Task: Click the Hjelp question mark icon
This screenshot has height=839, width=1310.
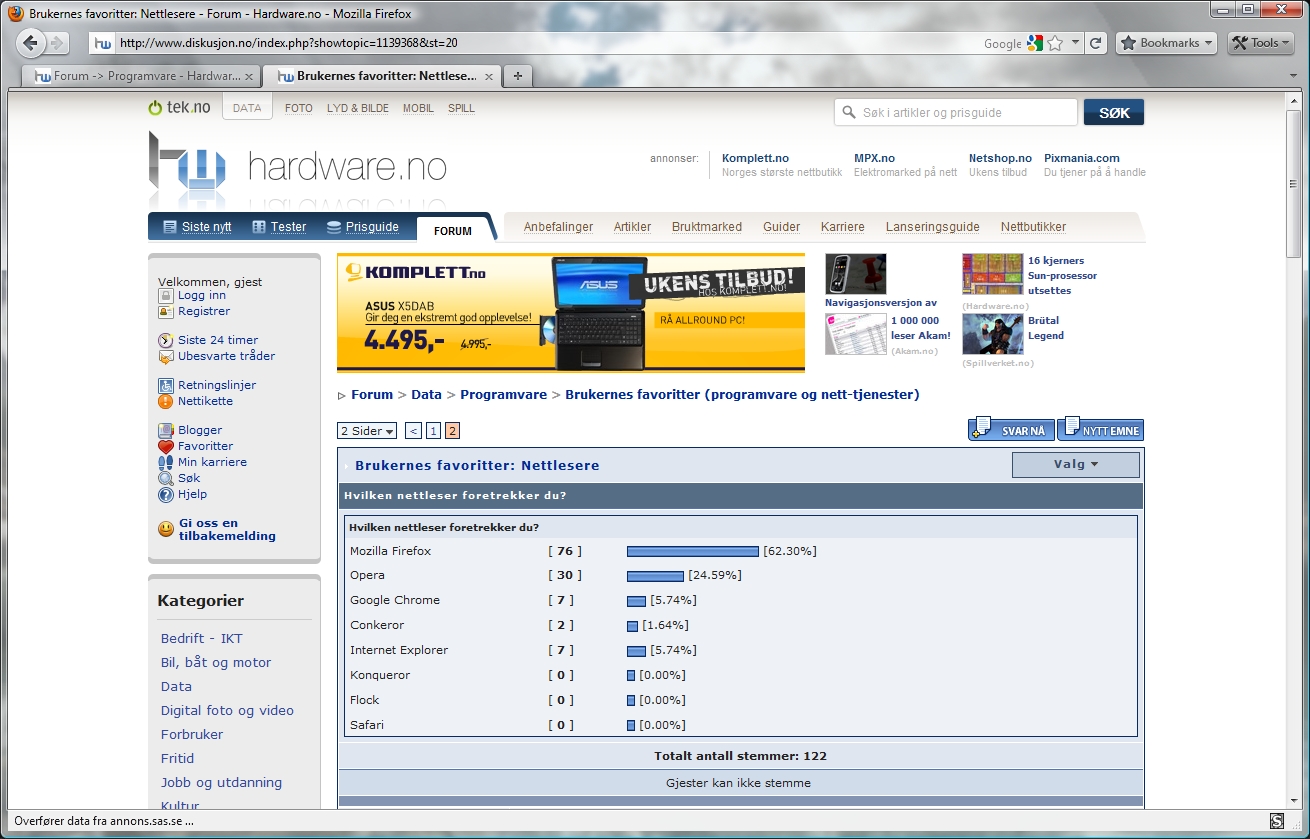Action: 166,494
